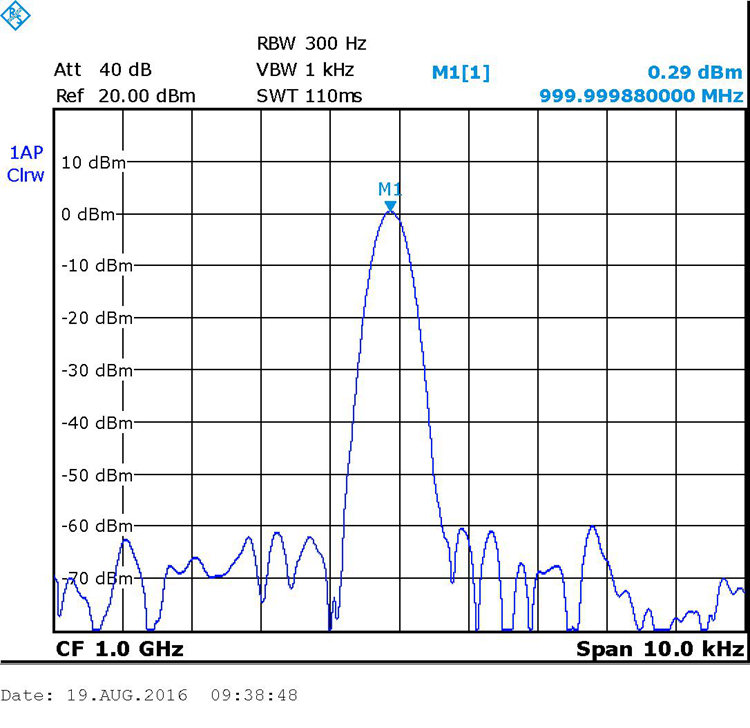The height and width of the screenshot is (728, 750).
Task: Open the RBW 300 Hz setting
Action: [312, 44]
